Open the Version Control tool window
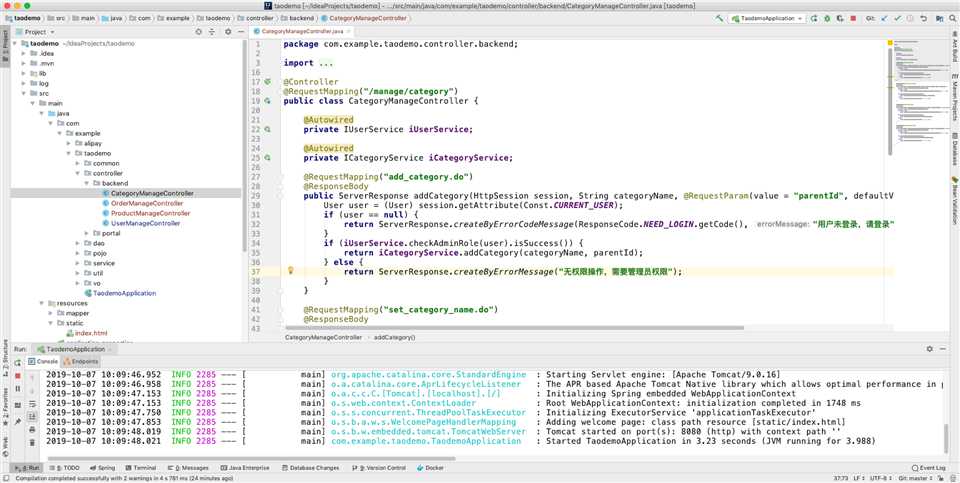This screenshot has height=483, width=960. point(379,468)
